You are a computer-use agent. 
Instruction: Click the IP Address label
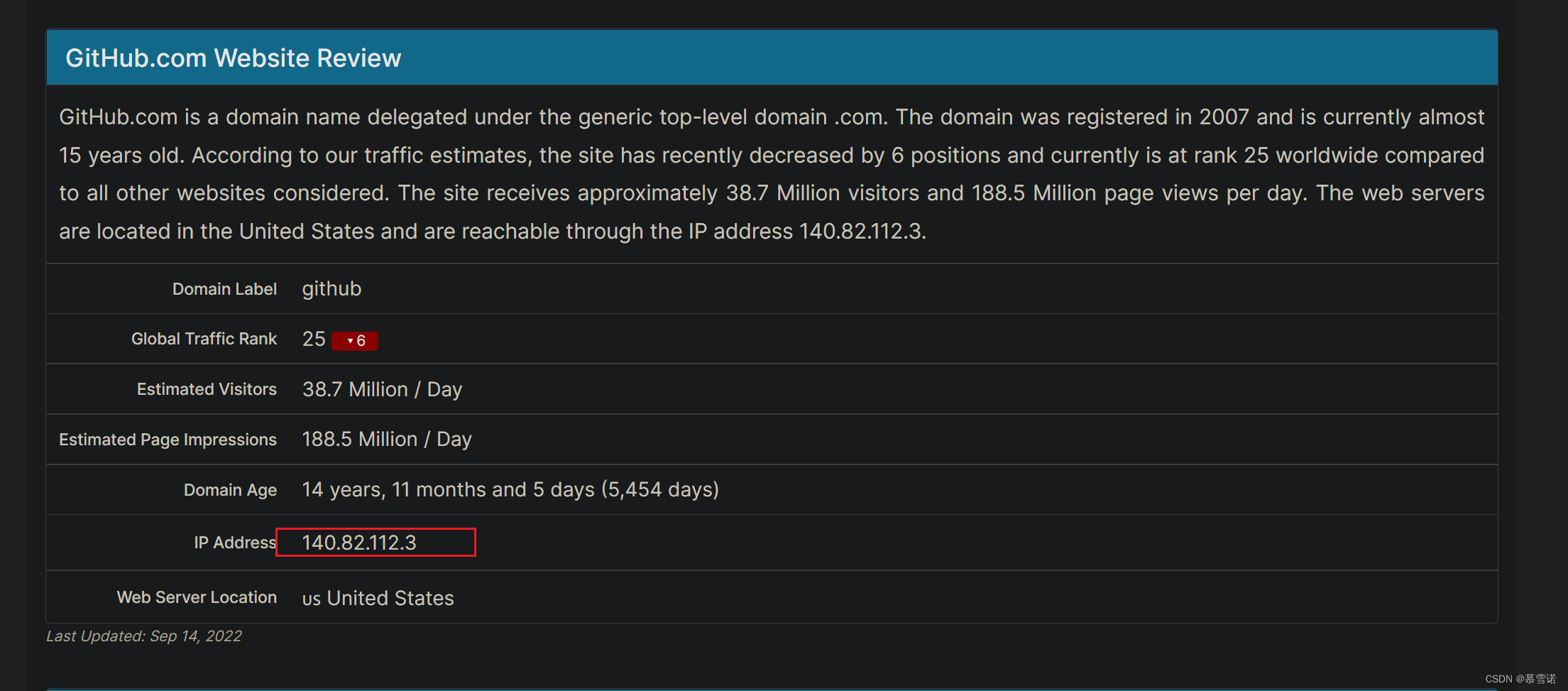pos(235,543)
